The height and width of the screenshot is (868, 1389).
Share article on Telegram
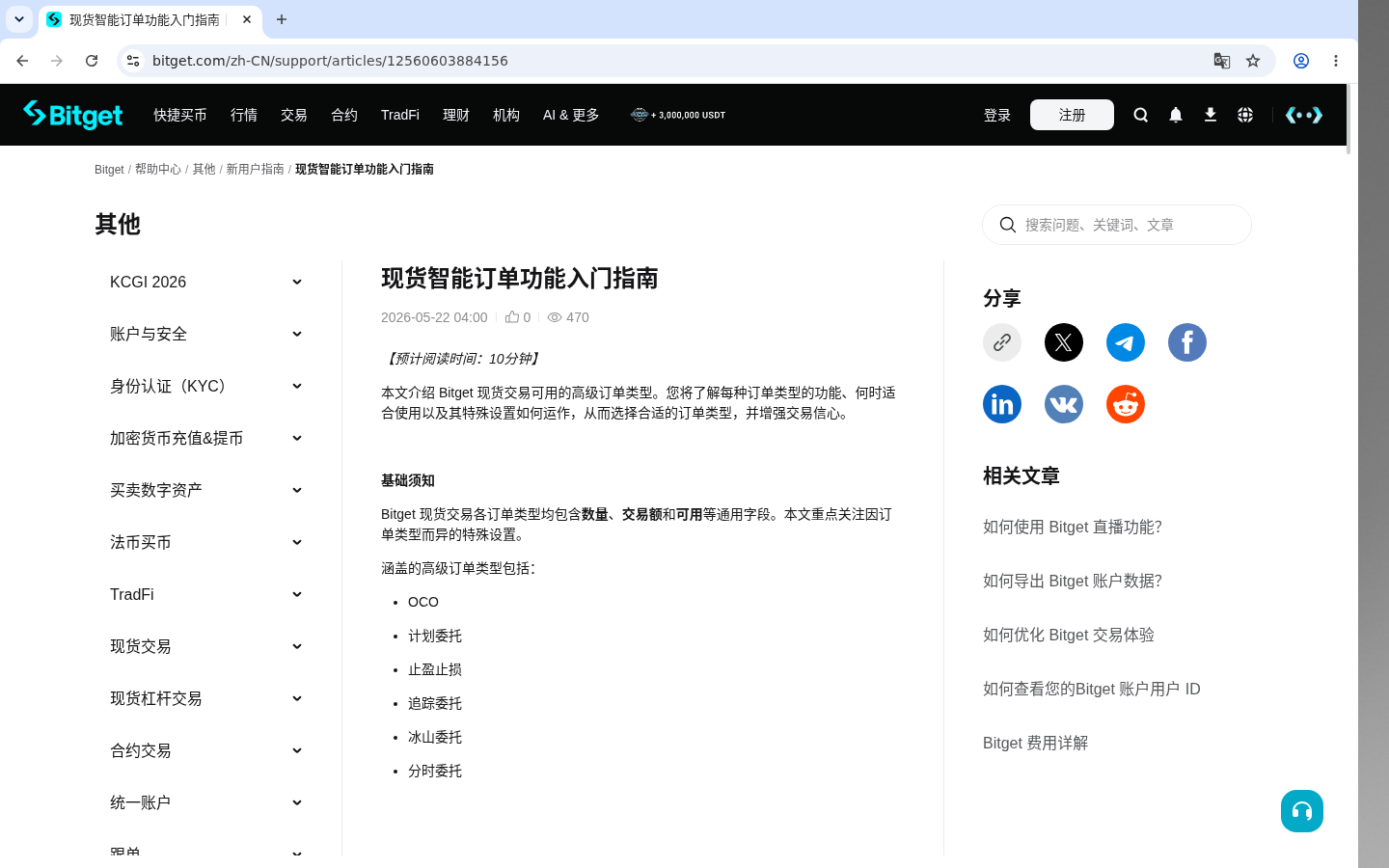[1126, 342]
